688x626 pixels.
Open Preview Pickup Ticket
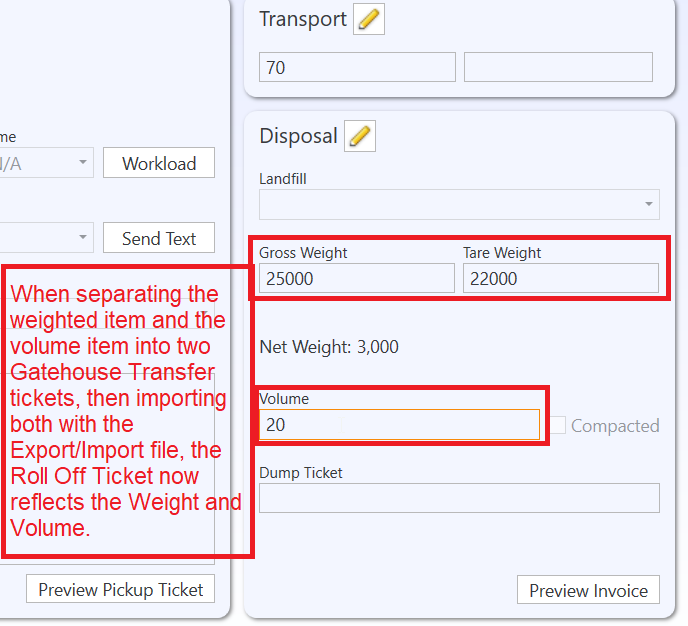coord(121,590)
